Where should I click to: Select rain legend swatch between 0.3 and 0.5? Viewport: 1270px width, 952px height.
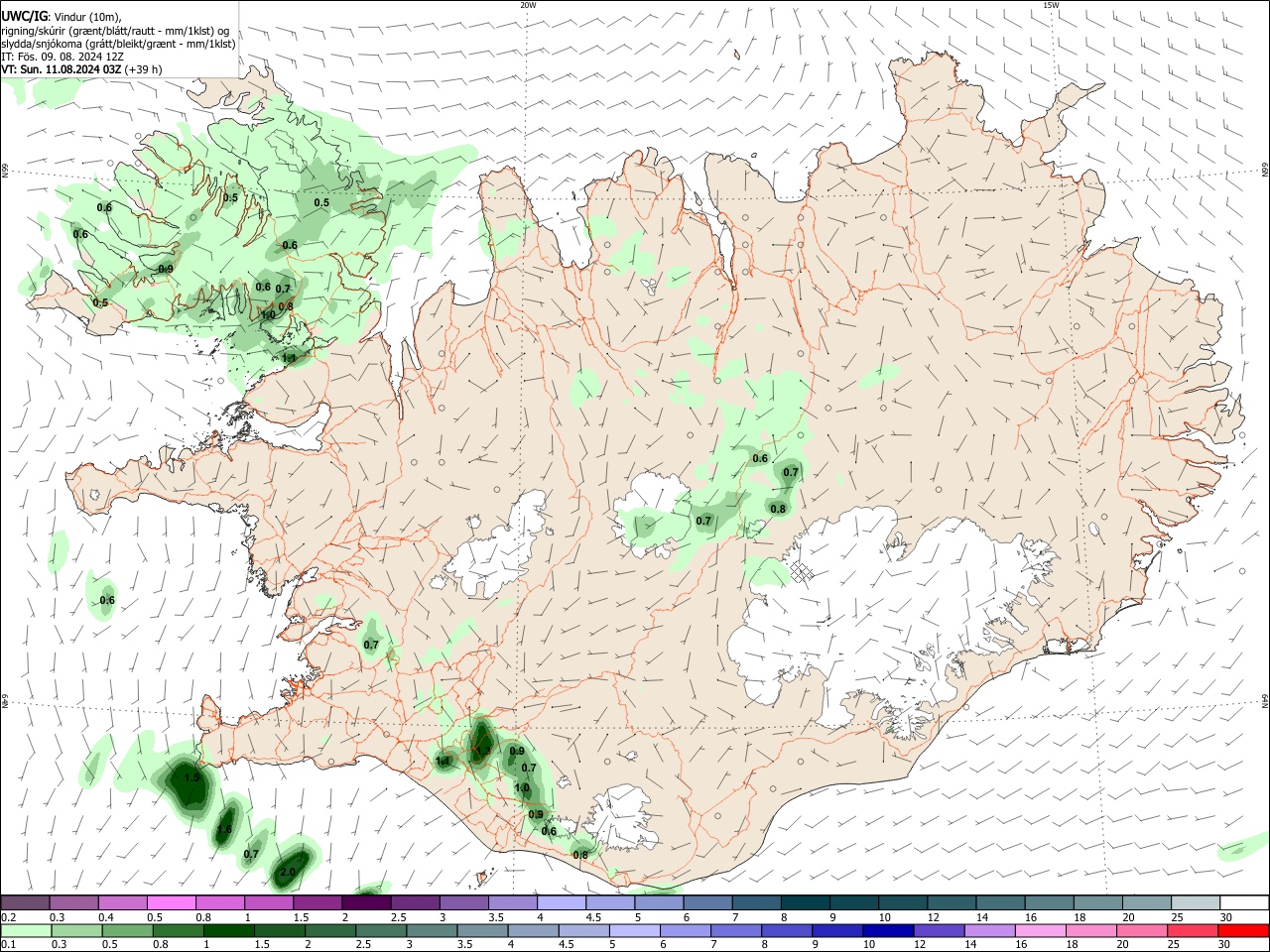click(x=76, y=931)
